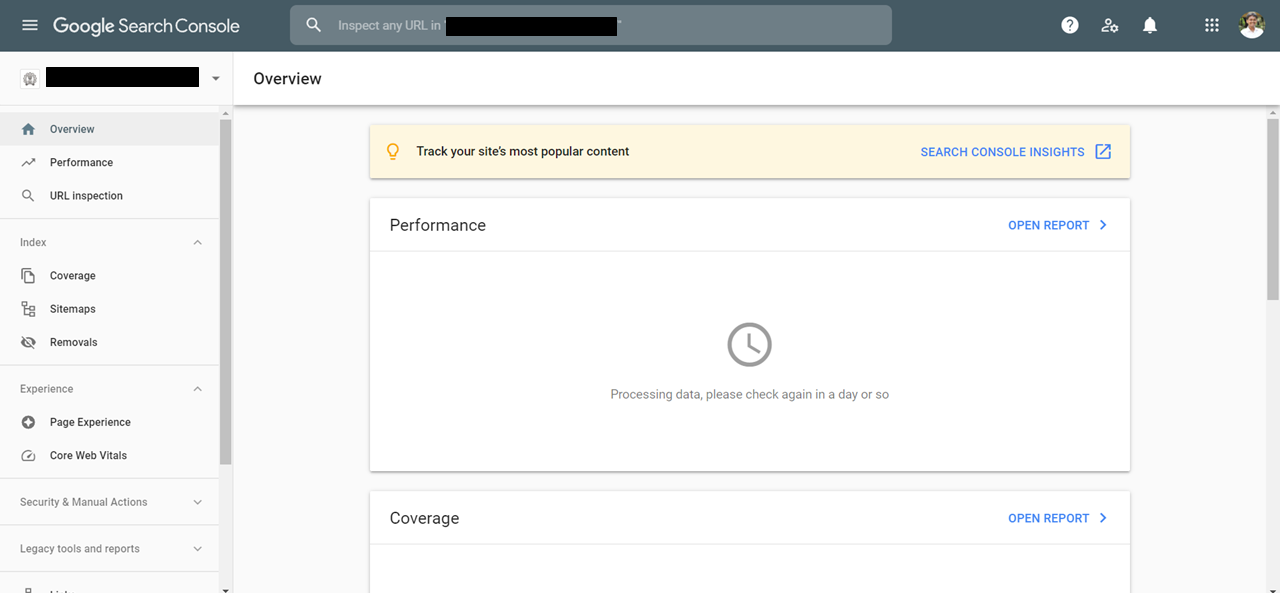Click 'Track your site's most popular content' text
This screenshot has height=593, width=1280.
(523, 152)
